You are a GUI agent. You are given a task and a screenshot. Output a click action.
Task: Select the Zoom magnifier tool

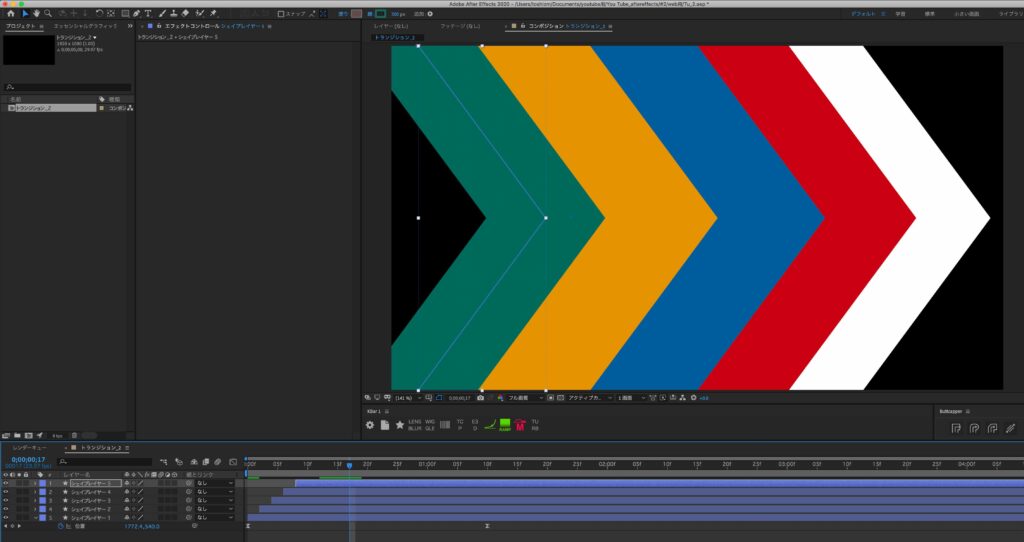coord(48,13)
